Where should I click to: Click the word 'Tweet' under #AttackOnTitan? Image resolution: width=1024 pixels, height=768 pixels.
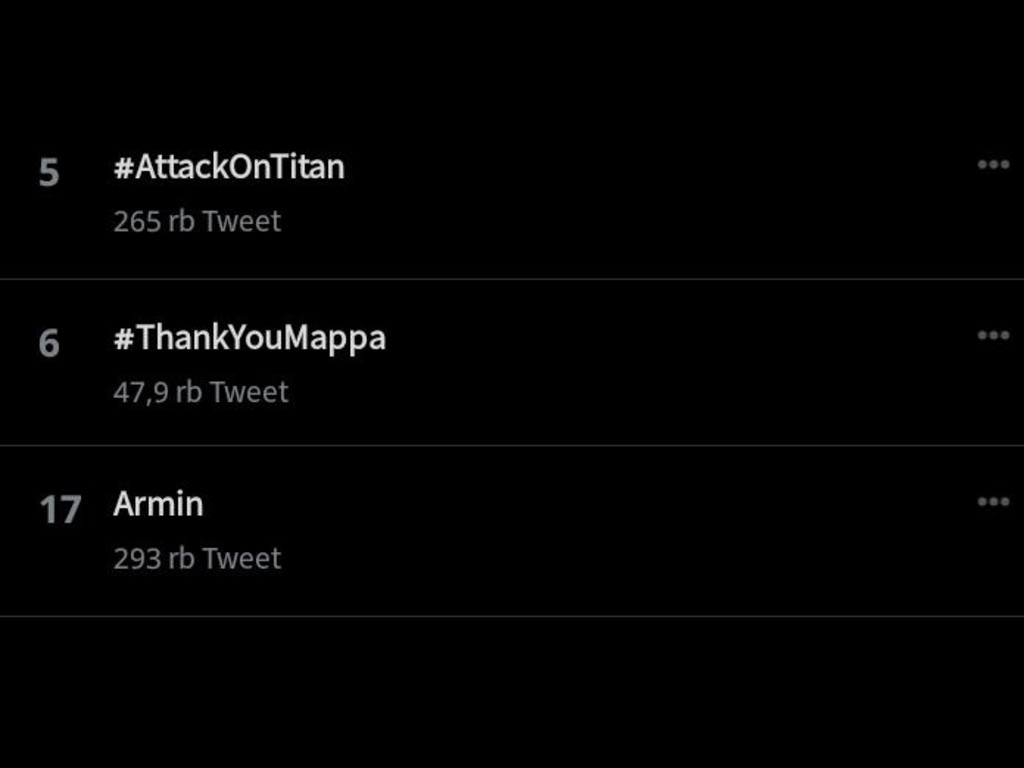coord(242,221)
